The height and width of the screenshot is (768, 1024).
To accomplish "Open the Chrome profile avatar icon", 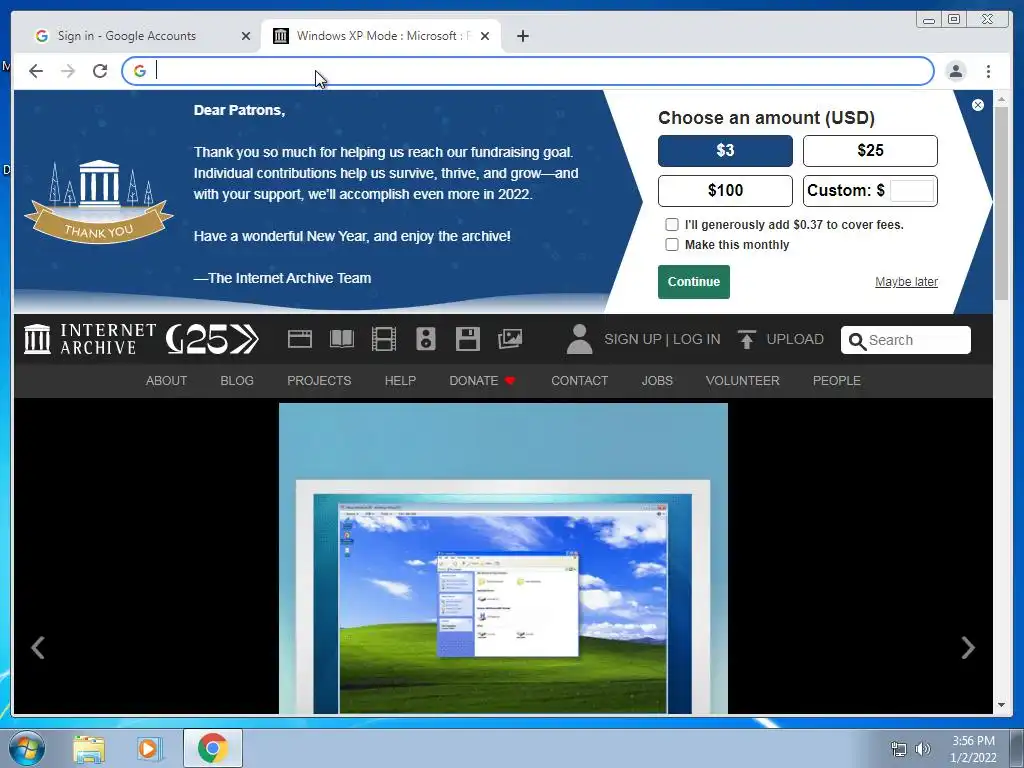I will tap(956, 71).
